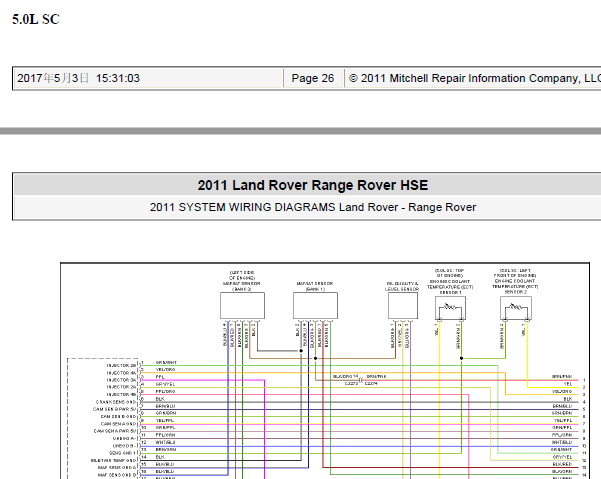The height and width of the screenshot is (479, 601).
Task: Click the ECT Sensor 2 resistor symbol
Action: pyautogui.click(x=516, y=308)
